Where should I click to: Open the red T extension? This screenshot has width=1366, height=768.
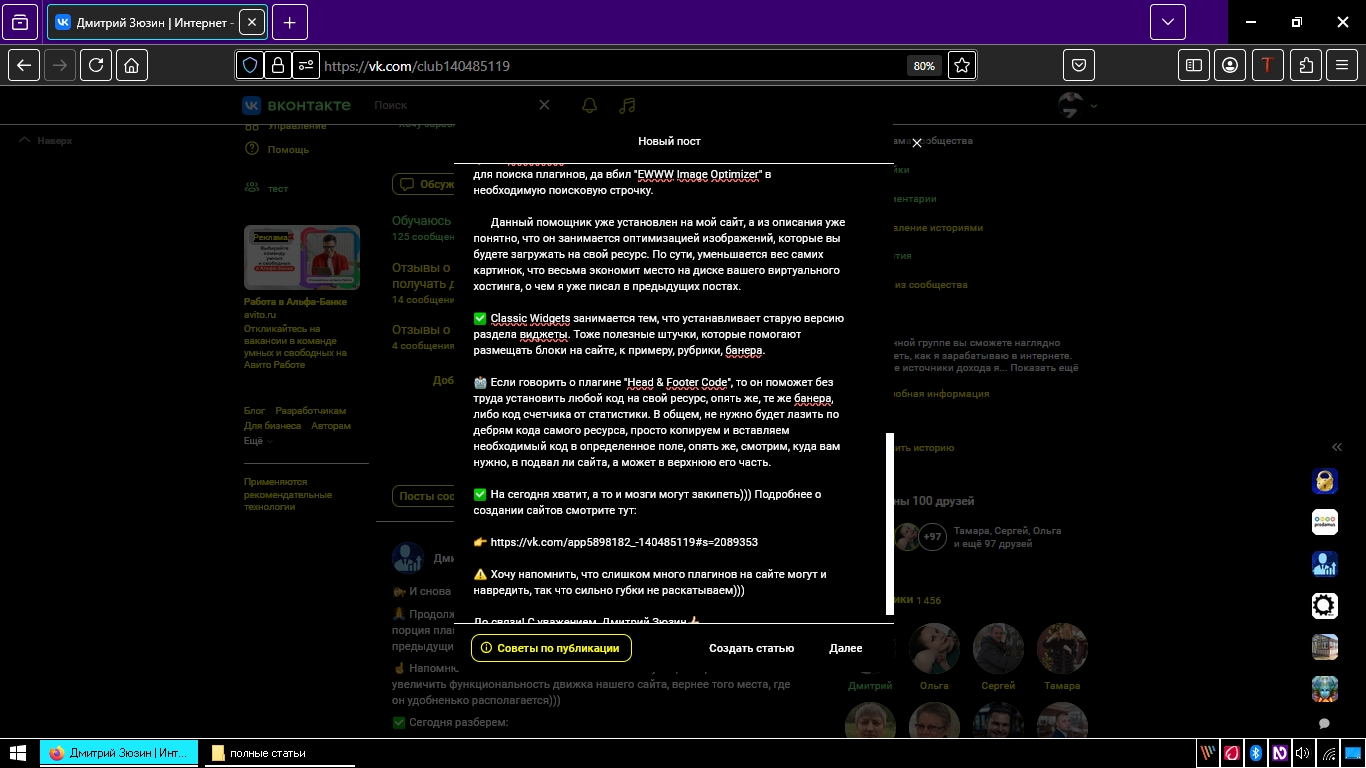1268,66
